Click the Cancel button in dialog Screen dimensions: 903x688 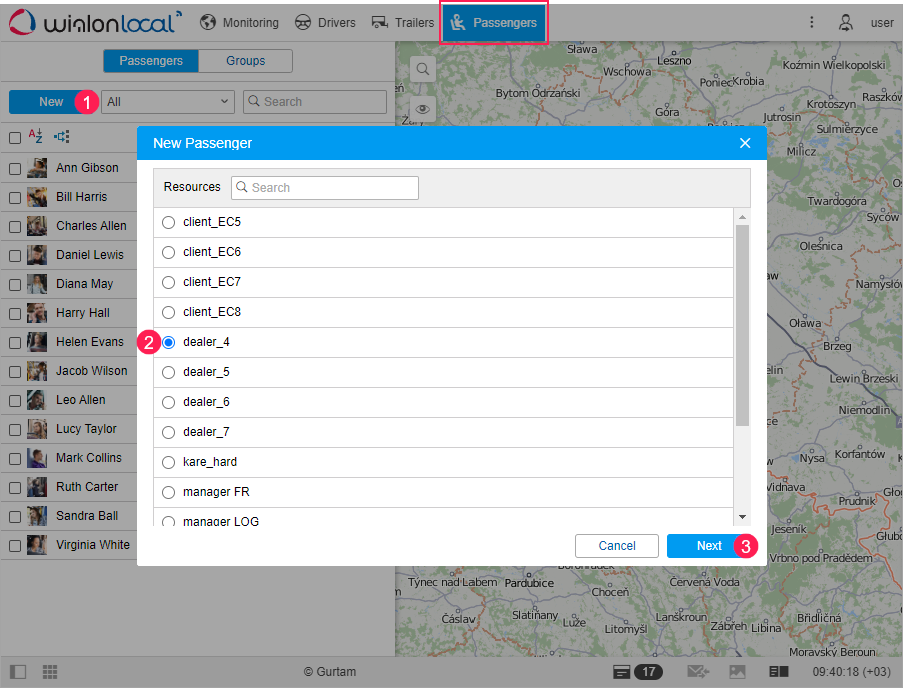click(x=617, y=546)
